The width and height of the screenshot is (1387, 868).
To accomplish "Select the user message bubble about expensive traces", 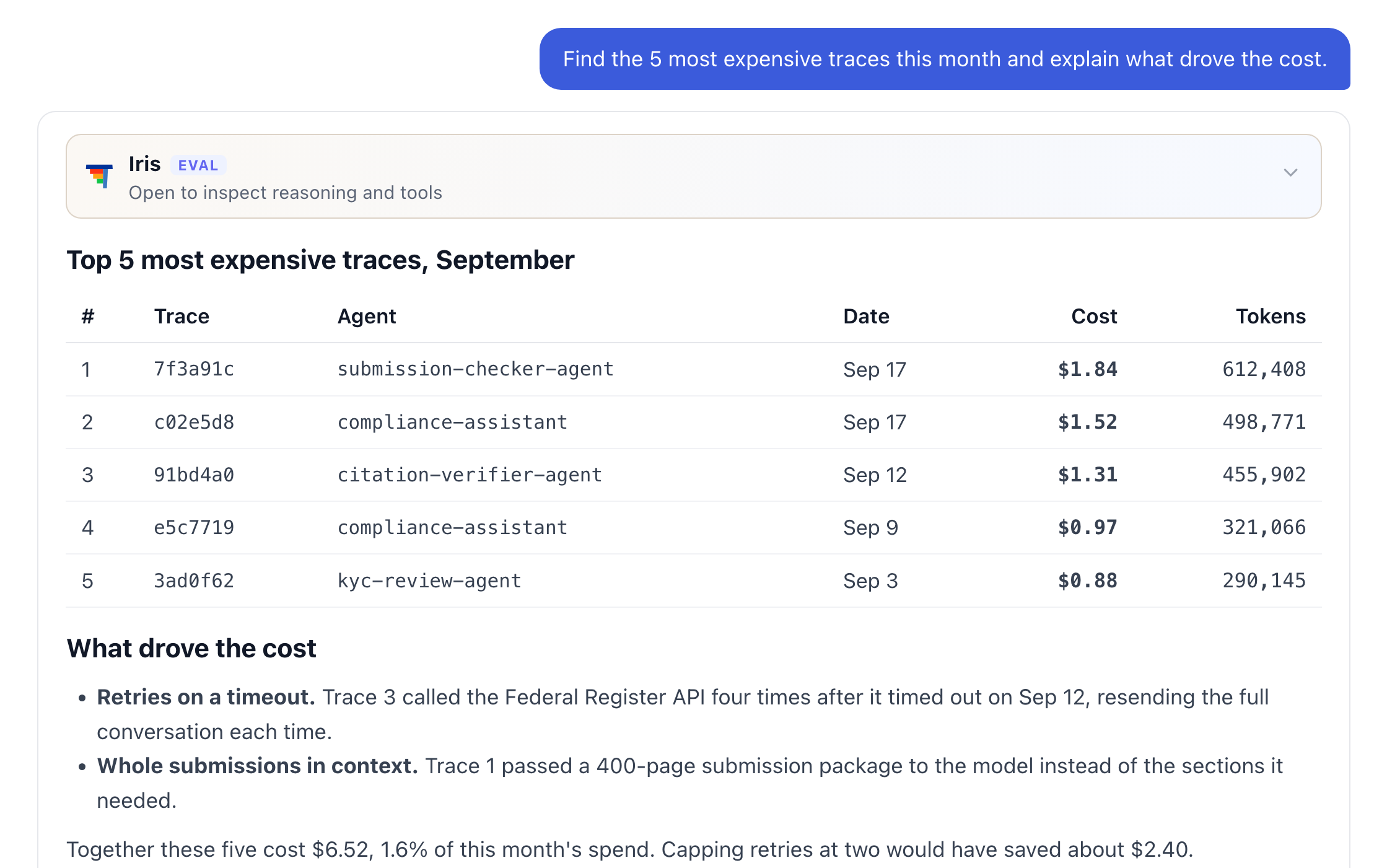I will pyautogui.click(x=945, y=59).
